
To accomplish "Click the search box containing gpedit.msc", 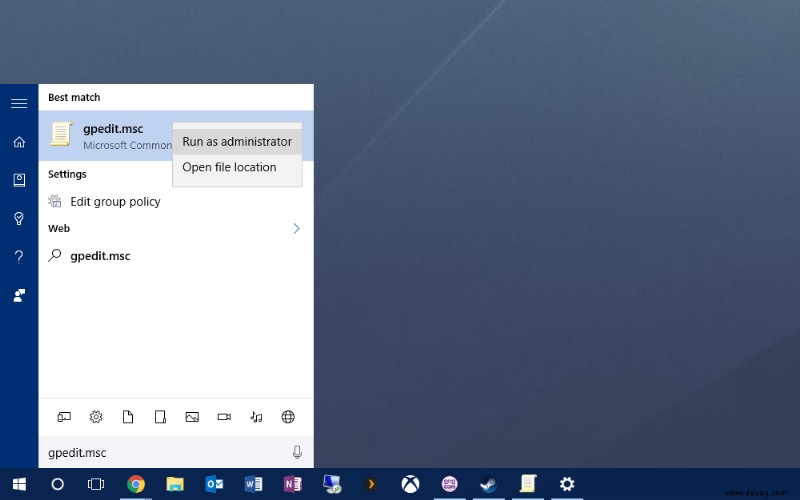I will pos(176,453).
